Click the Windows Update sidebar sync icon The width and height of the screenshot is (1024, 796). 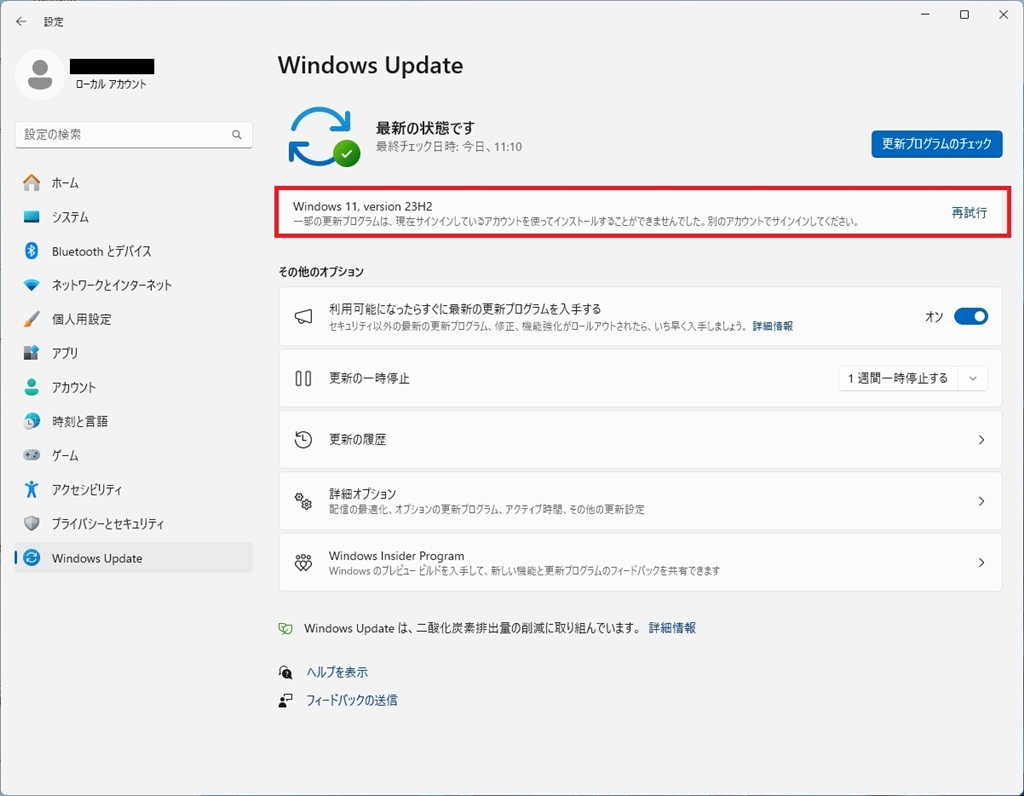31,558
